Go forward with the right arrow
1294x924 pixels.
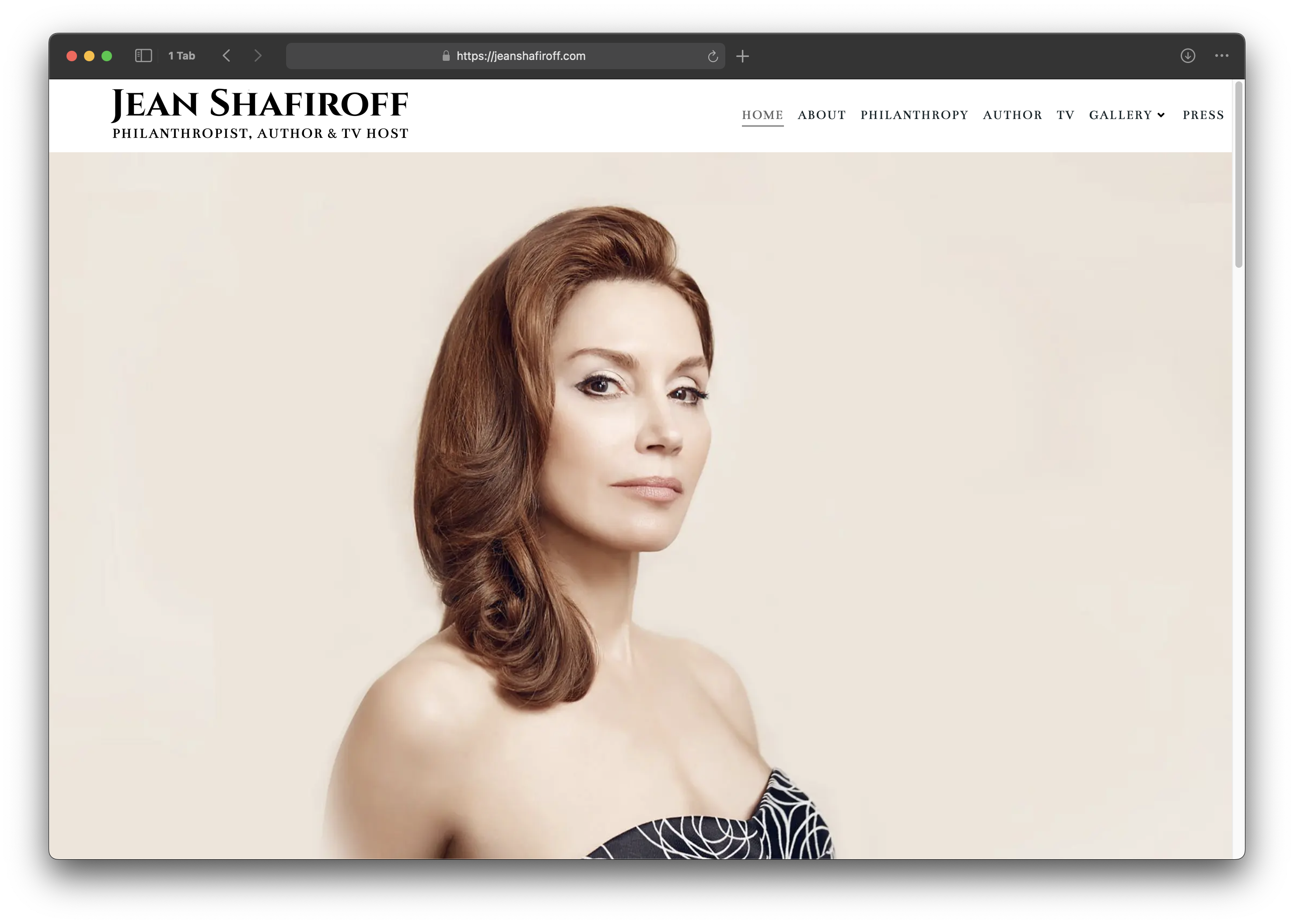(258, 56)
